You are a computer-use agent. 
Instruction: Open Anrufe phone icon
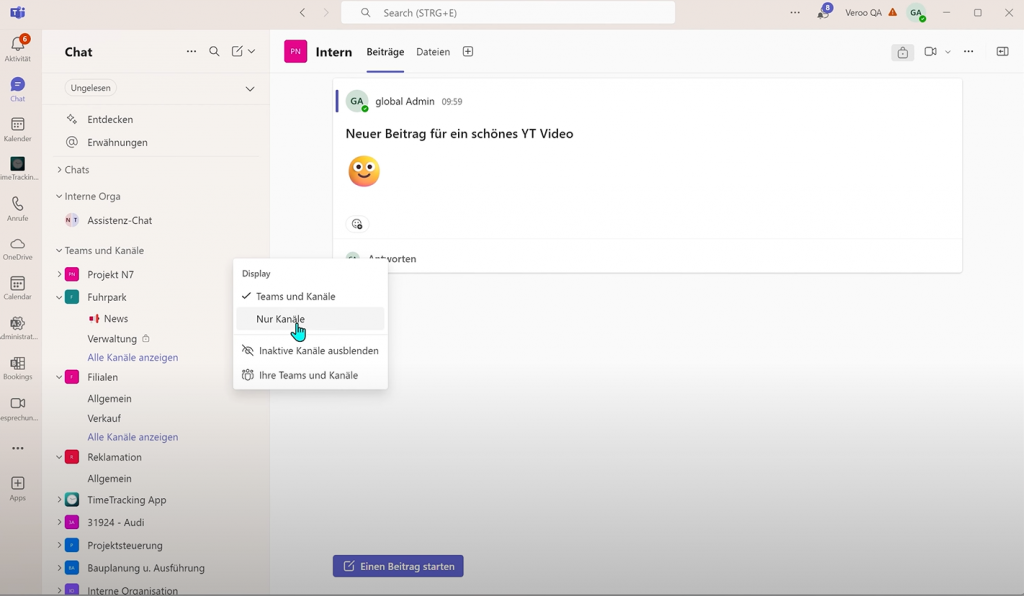click(x=18, y=208)
